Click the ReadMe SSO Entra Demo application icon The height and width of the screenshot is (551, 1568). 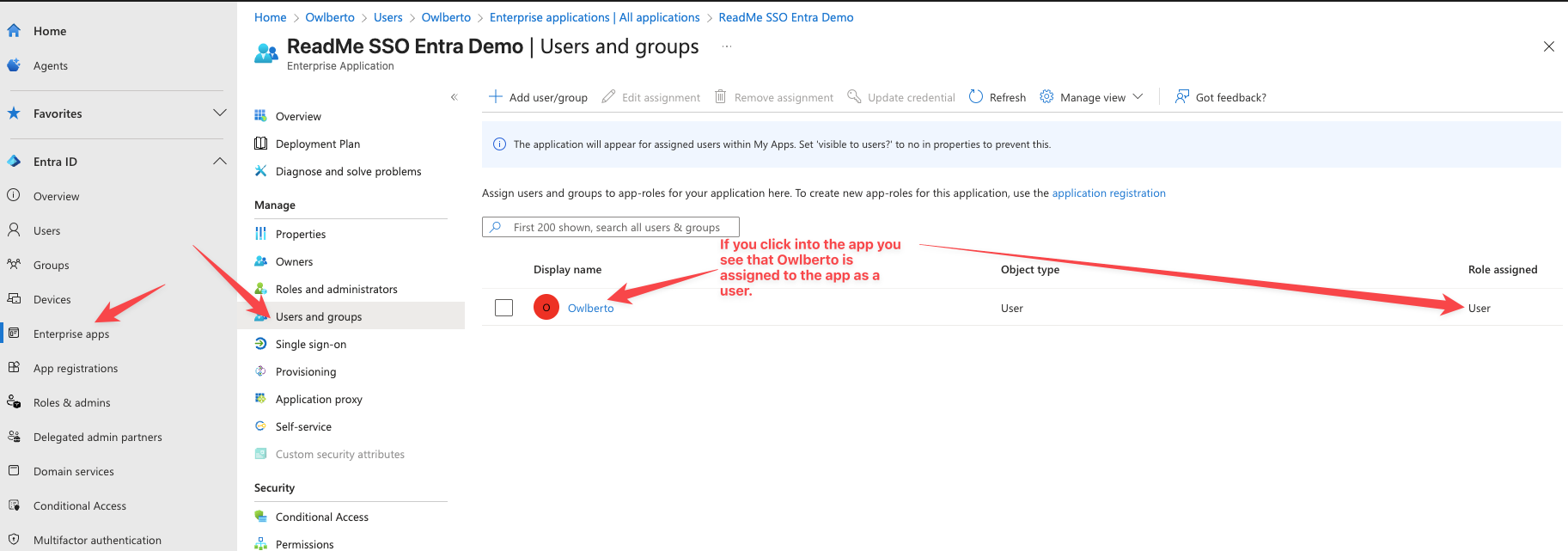click(266, 53)
